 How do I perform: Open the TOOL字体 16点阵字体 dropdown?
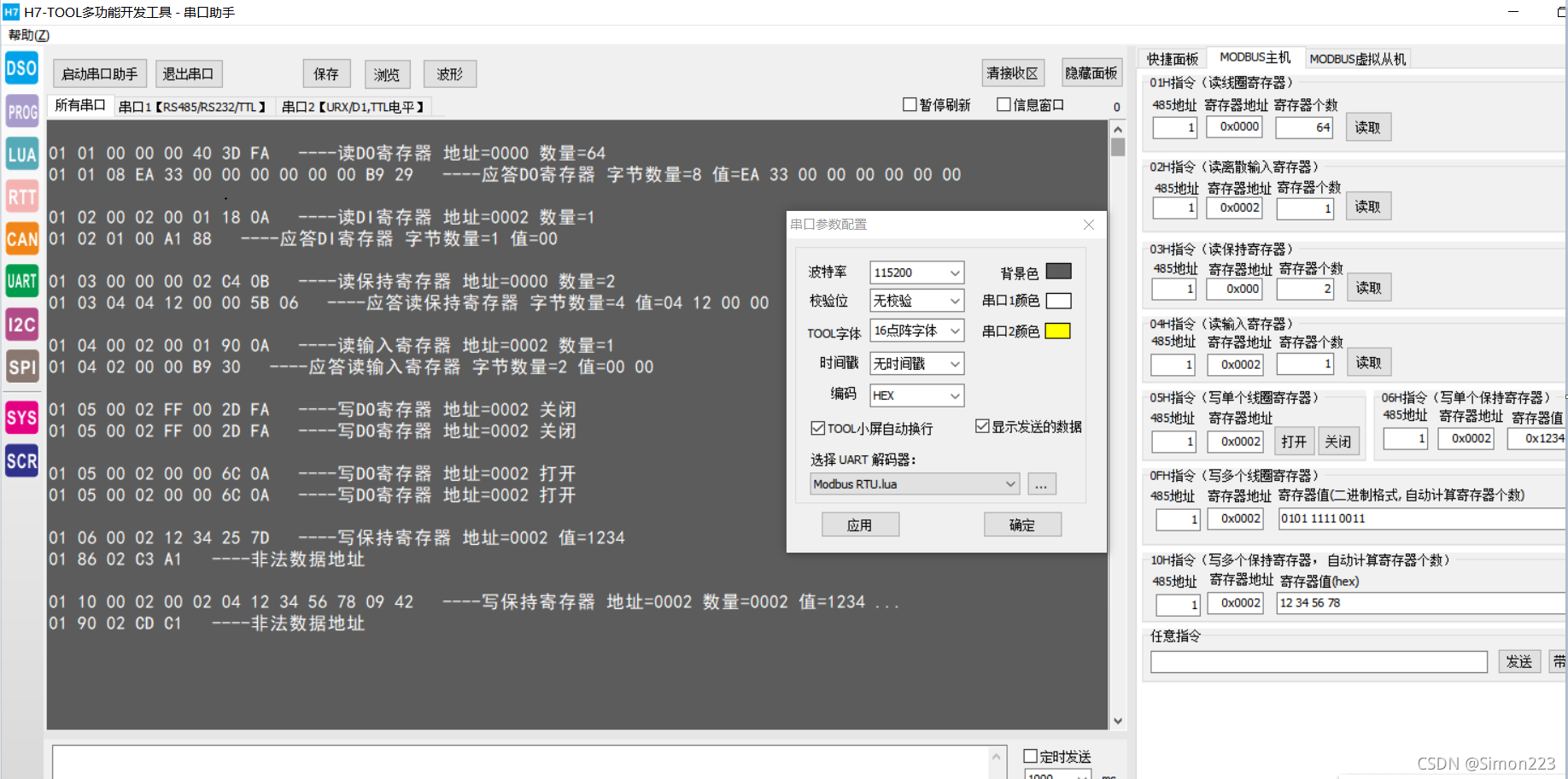917,331
